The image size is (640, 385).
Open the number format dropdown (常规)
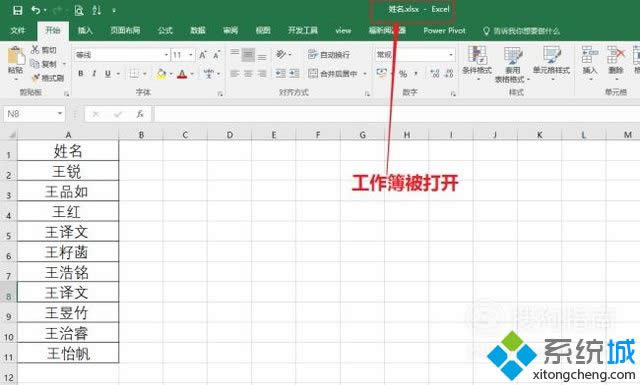[x=451, y=55]
